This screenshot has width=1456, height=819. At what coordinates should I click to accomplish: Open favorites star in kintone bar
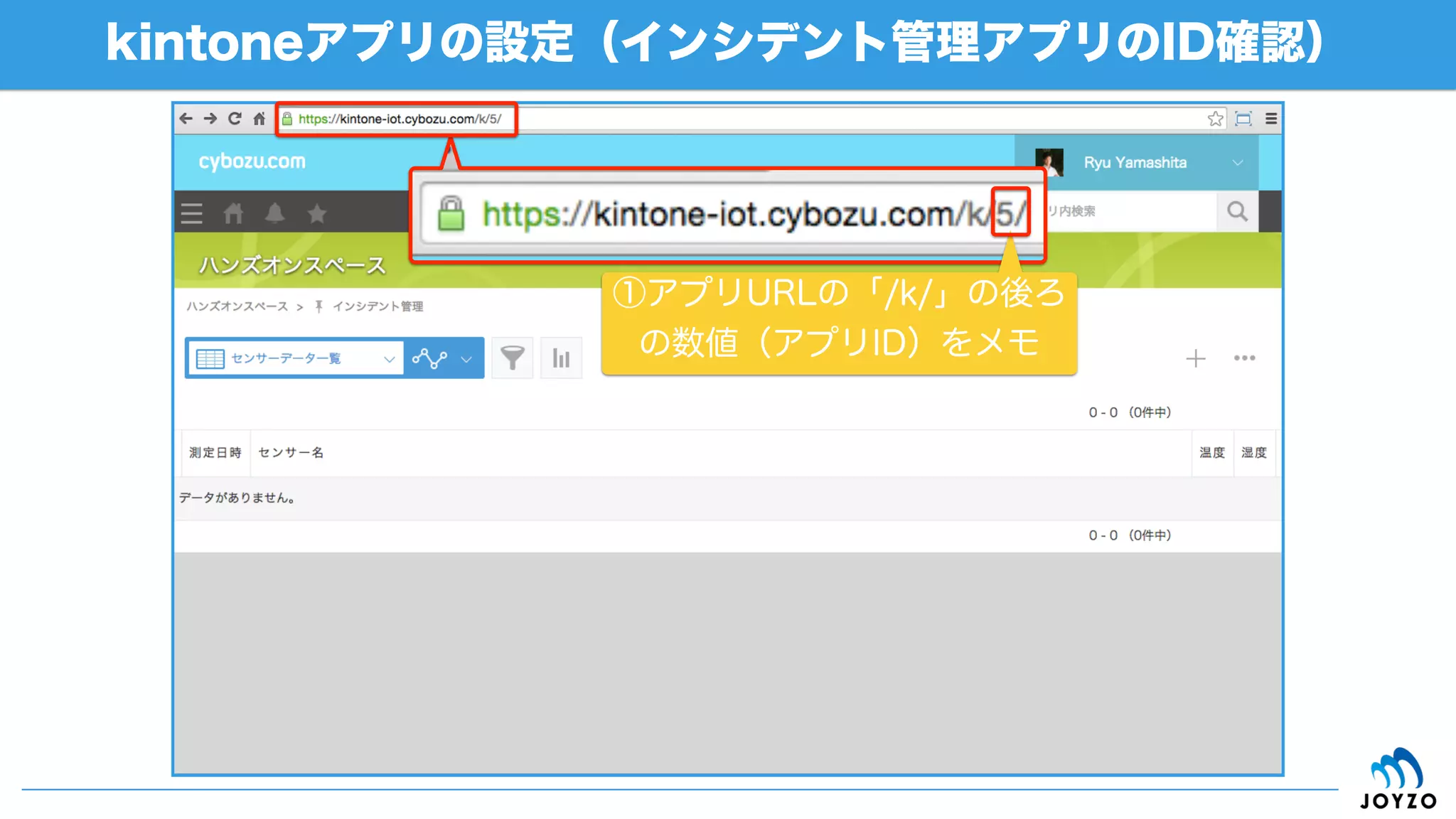click(317, 213)
